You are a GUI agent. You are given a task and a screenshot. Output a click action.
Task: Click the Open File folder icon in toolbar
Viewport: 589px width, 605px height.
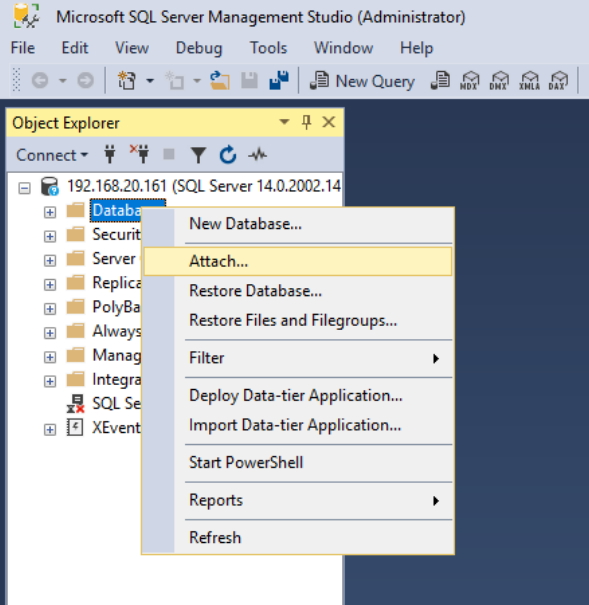[x=220, y=80]
